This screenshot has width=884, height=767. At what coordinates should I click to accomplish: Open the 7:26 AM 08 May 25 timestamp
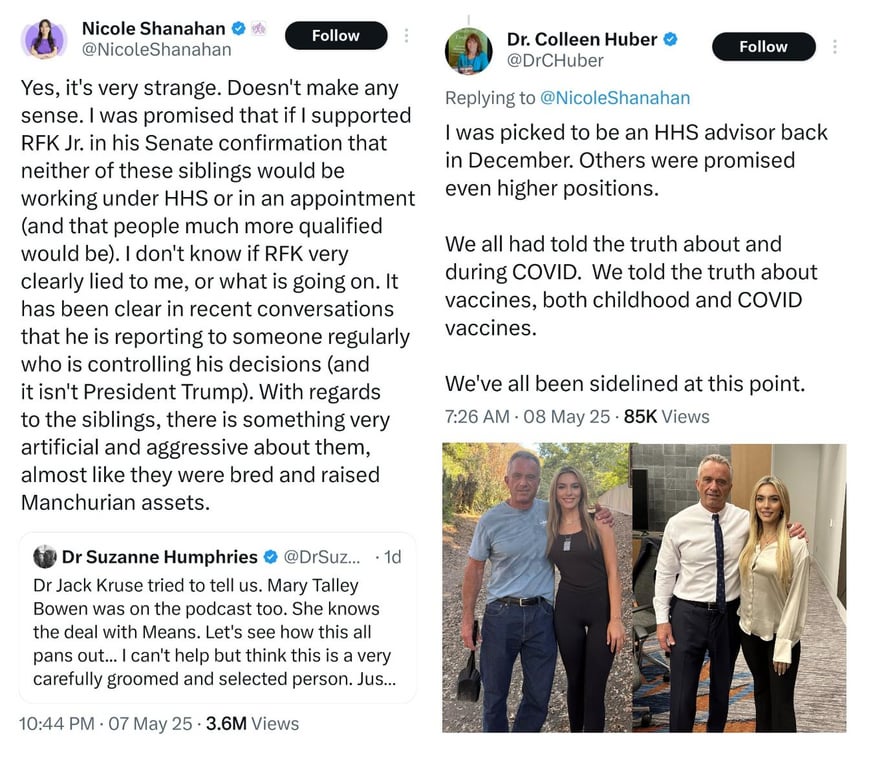[x=528, y=417]
